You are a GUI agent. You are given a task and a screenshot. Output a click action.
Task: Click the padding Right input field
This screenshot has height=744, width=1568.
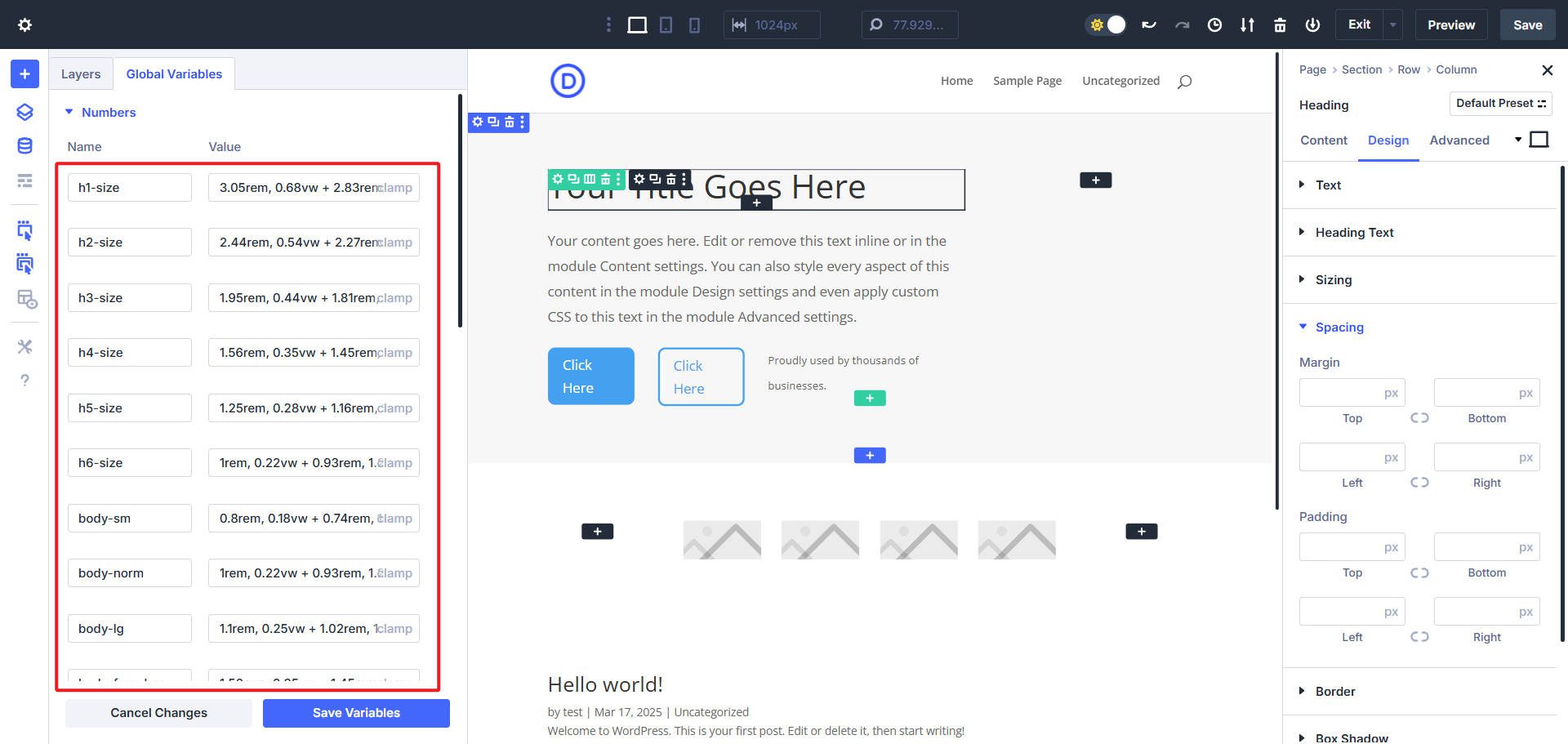pyautogui.click(x=1487, y=612)
